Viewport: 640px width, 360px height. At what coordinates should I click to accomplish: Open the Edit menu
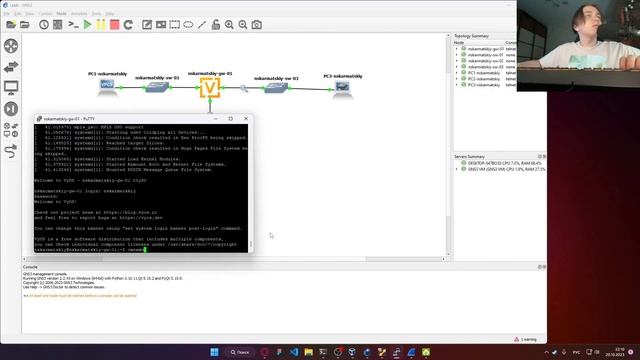point(18,13)
